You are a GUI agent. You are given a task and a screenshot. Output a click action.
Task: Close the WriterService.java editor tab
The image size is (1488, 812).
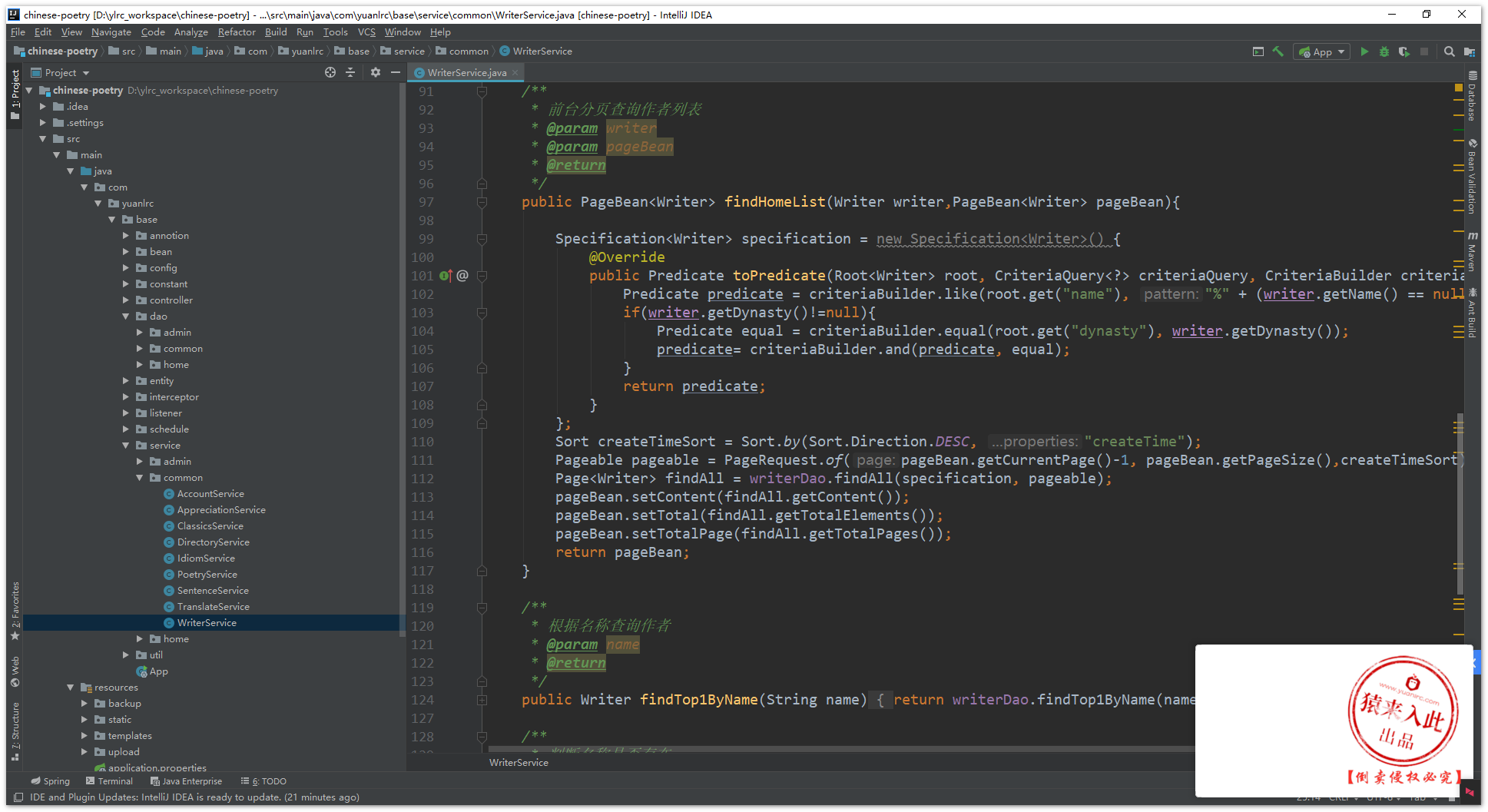point(515,73)
